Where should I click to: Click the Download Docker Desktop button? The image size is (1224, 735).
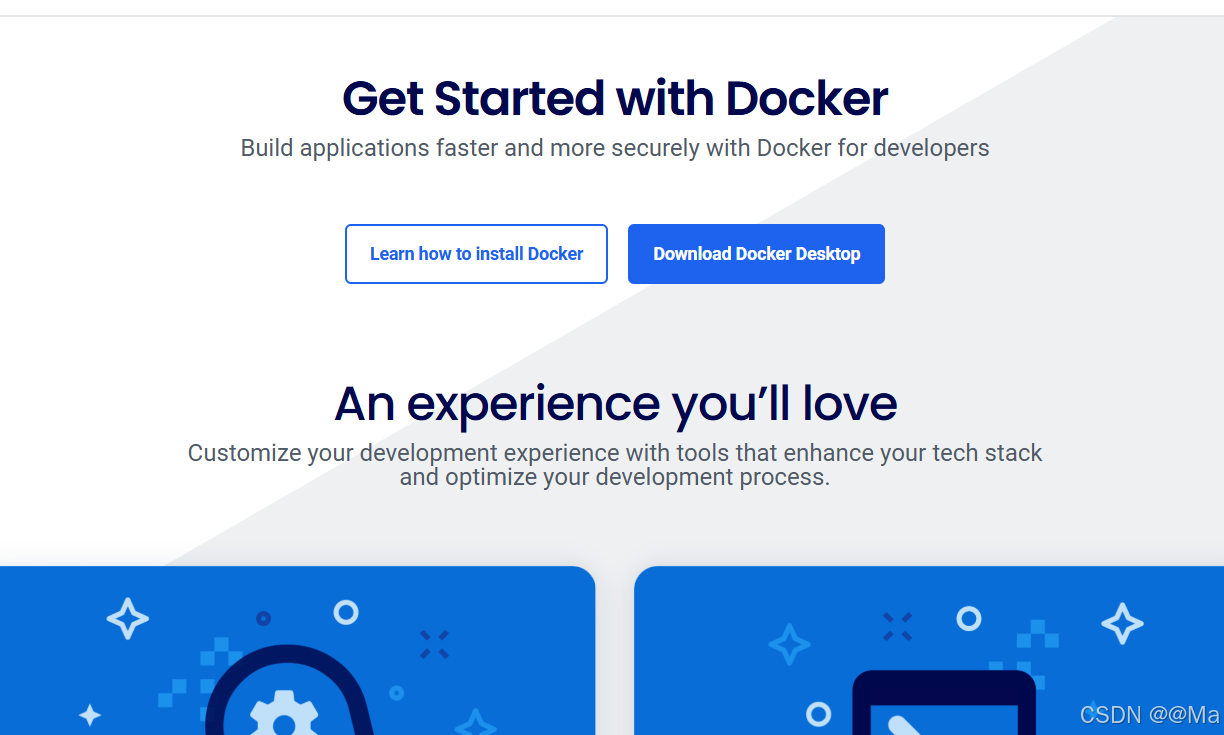coord(756,254)
